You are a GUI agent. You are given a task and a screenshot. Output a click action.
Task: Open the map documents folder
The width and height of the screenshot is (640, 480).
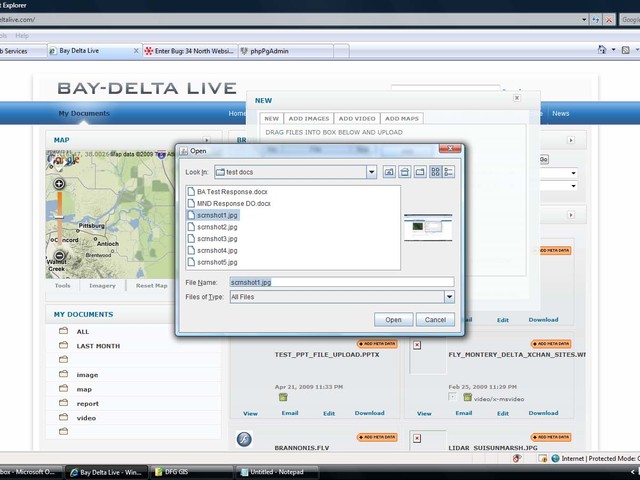[x=84, y=389]
